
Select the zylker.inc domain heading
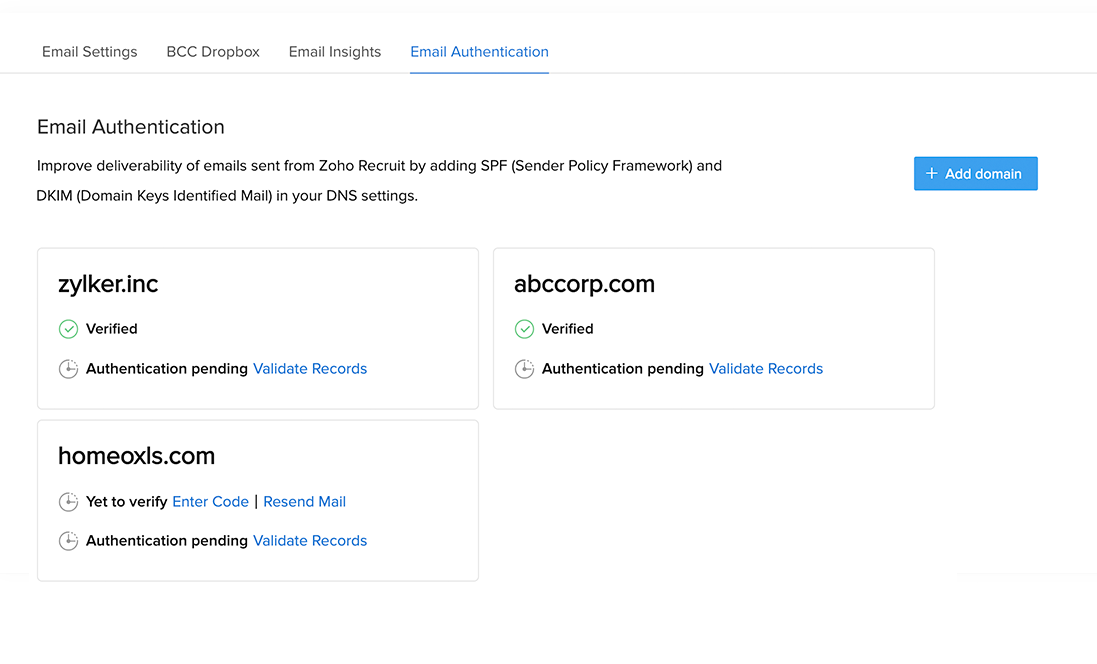point(108,284)
